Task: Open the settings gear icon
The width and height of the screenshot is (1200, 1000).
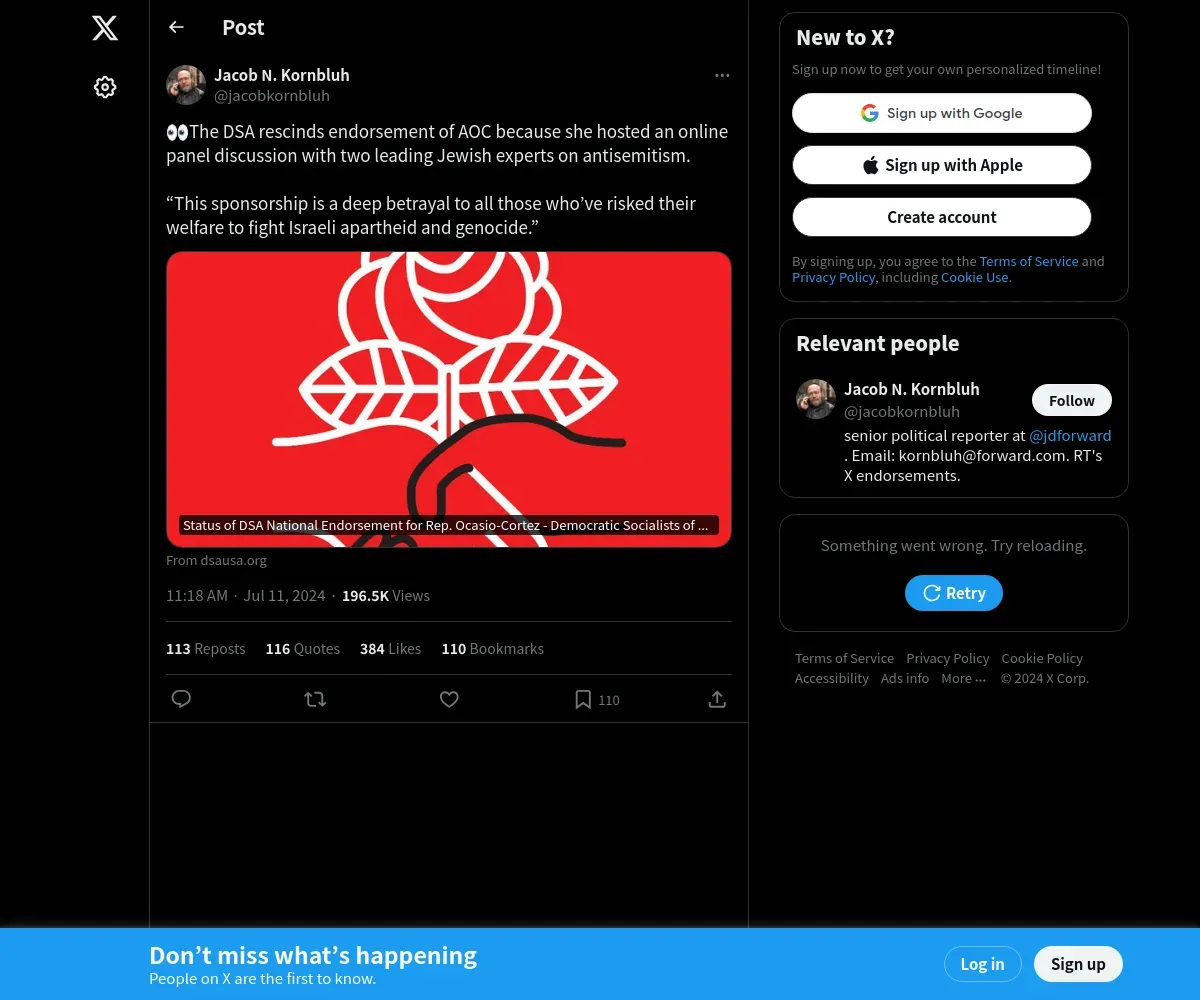Action: click(105, 87)
